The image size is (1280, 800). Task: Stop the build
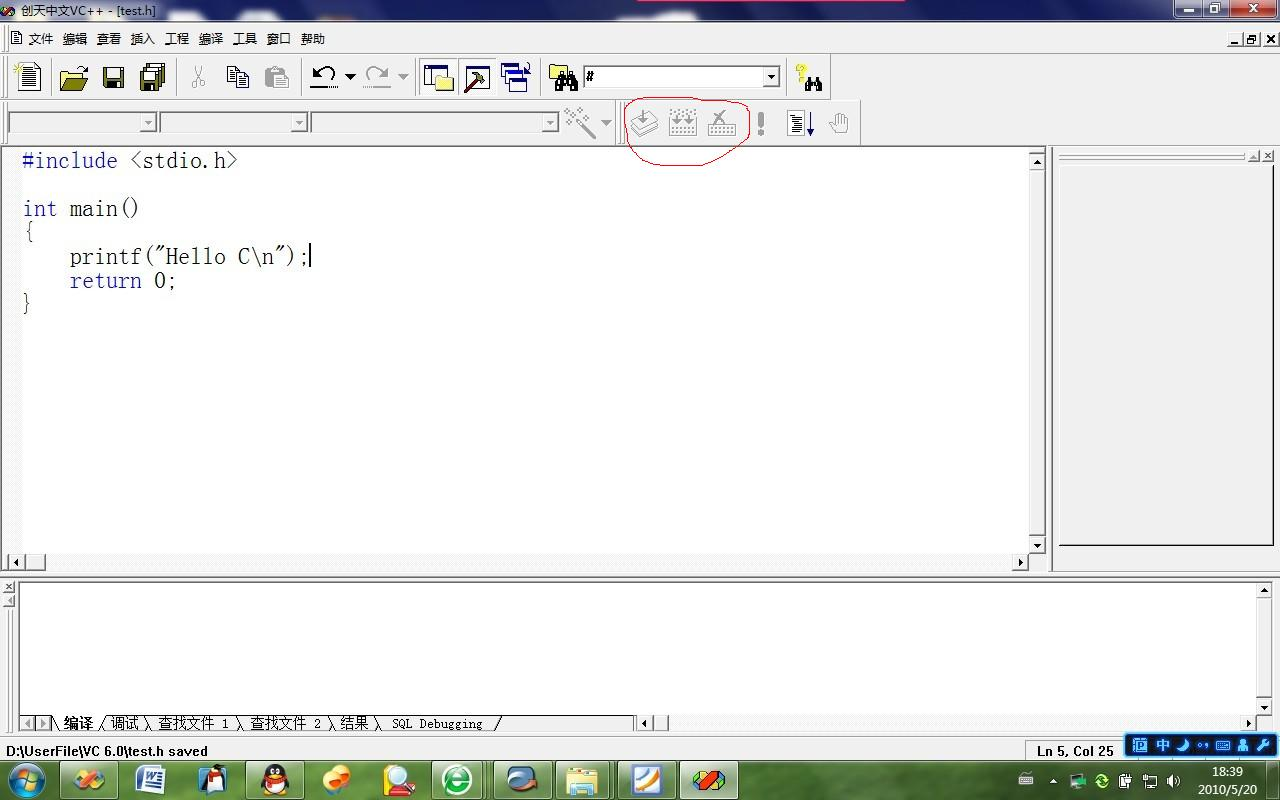click(x=722, y=123)
